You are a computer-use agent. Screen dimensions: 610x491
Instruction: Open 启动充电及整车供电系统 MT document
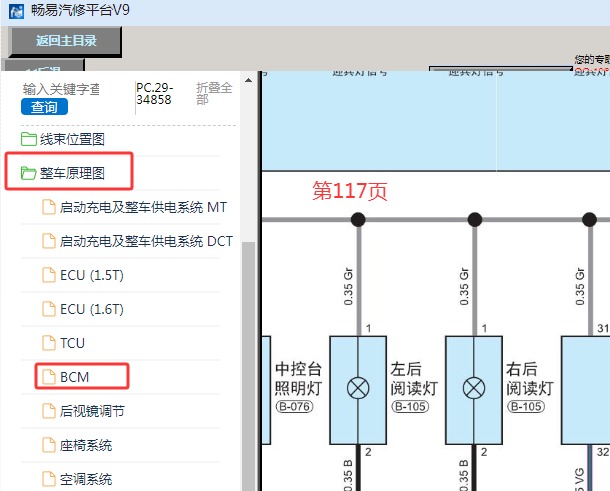click(143, 207)
